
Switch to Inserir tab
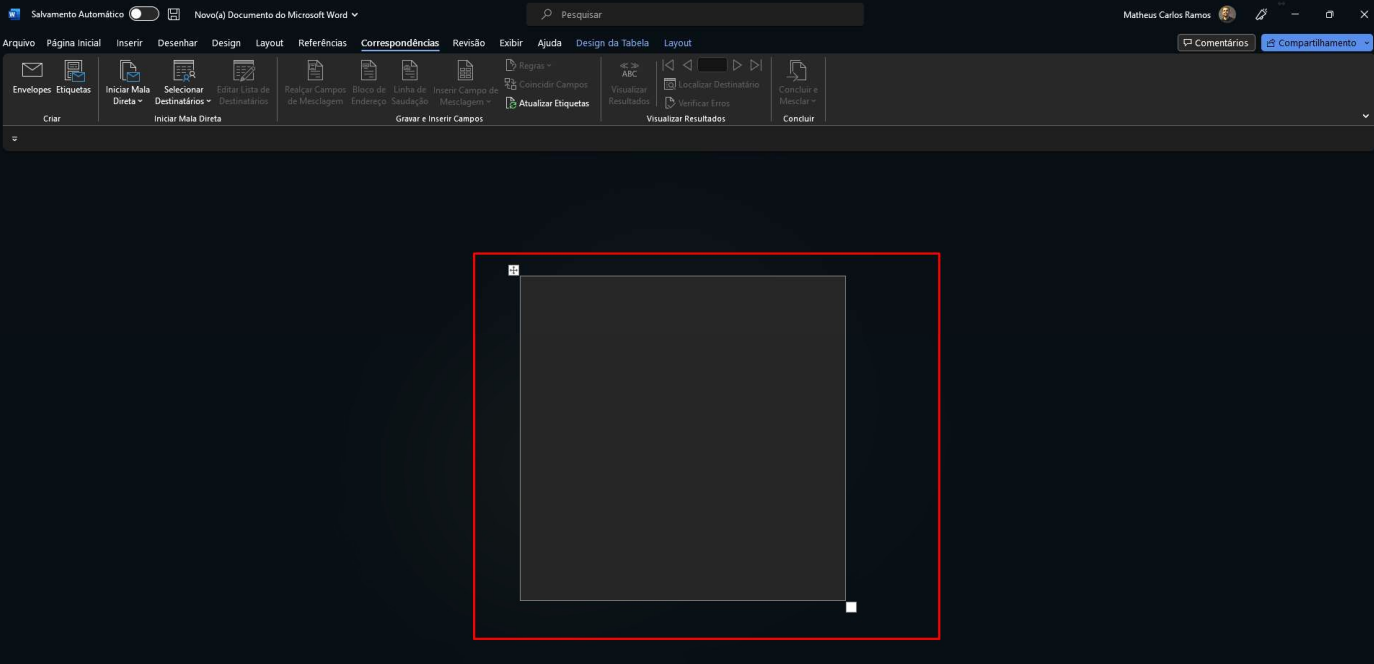pyautogui.click(x=129, y=43)
